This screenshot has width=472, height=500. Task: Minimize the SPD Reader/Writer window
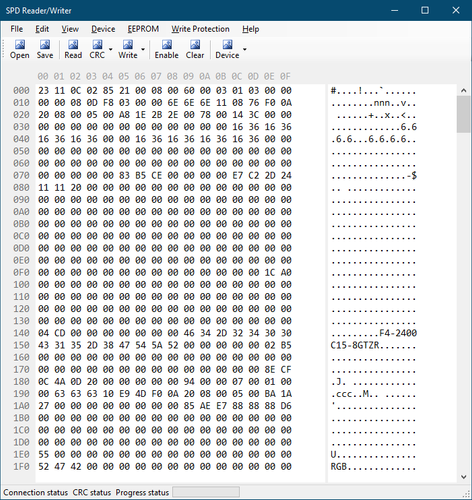(x=395, y=10)
